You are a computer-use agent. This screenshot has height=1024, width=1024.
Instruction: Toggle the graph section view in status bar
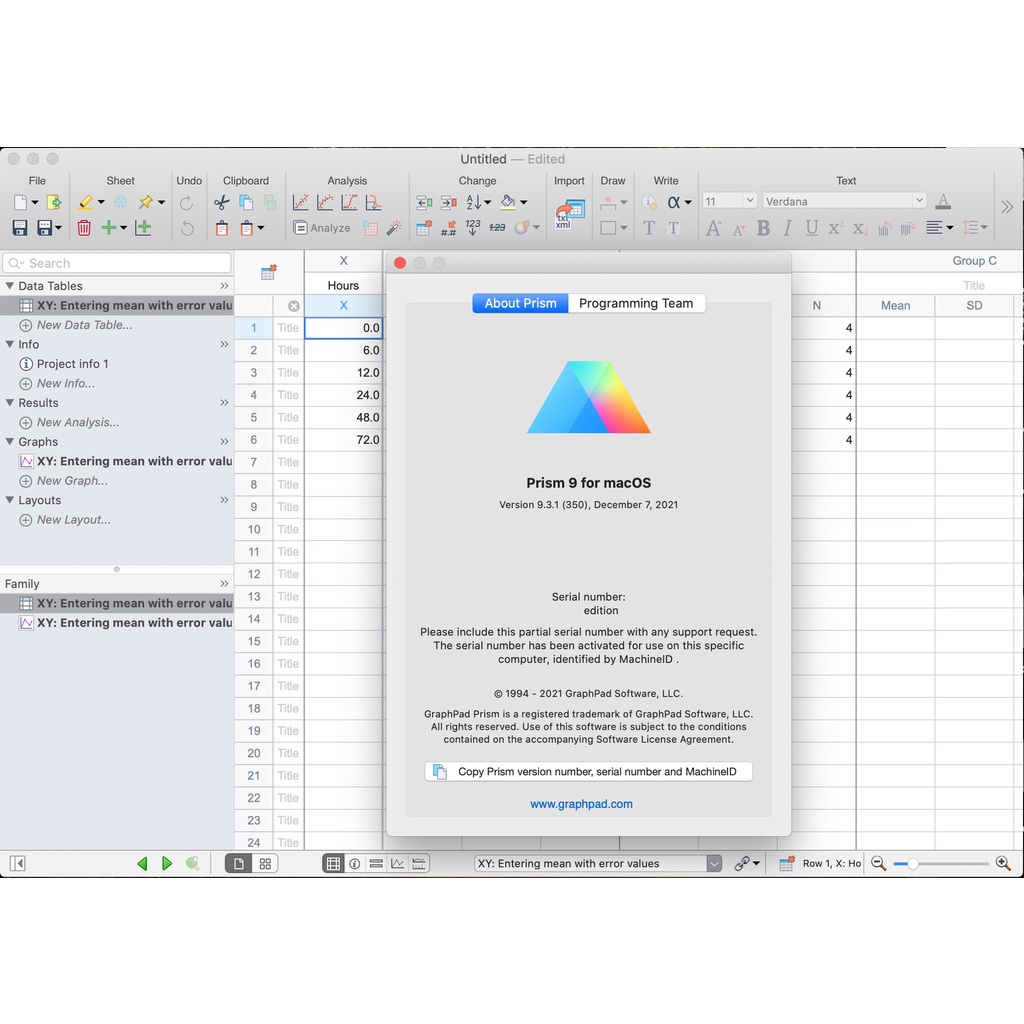(397, 864)
